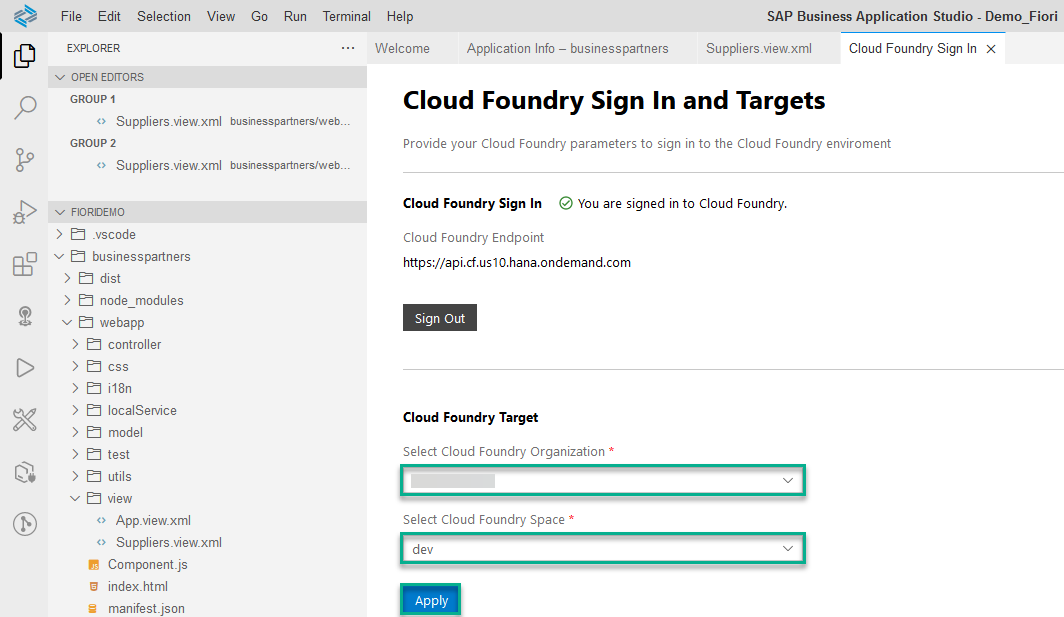Open the Selection menu
The width and height of the screenshot is (1064, 617).
coord(164,16)
